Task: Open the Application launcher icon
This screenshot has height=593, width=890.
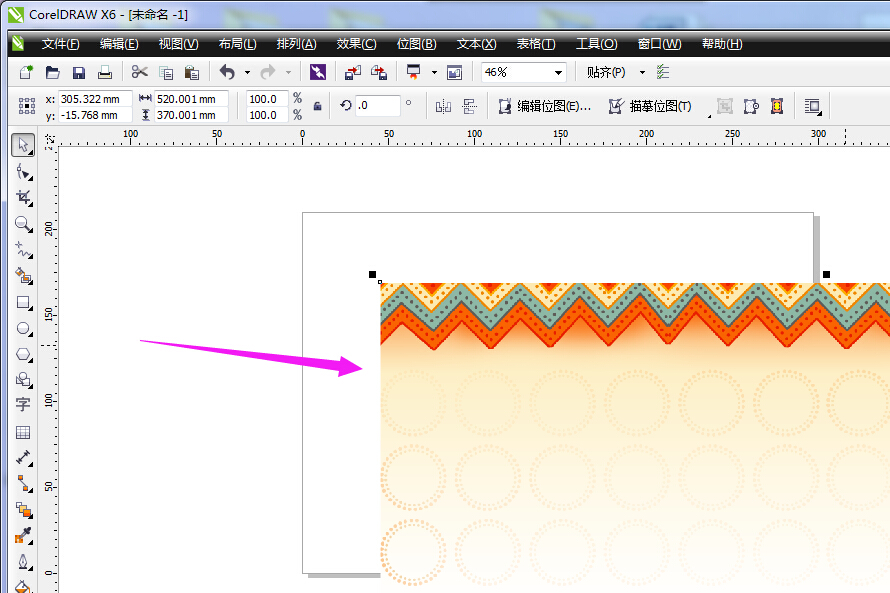Action: coord(414,72)
